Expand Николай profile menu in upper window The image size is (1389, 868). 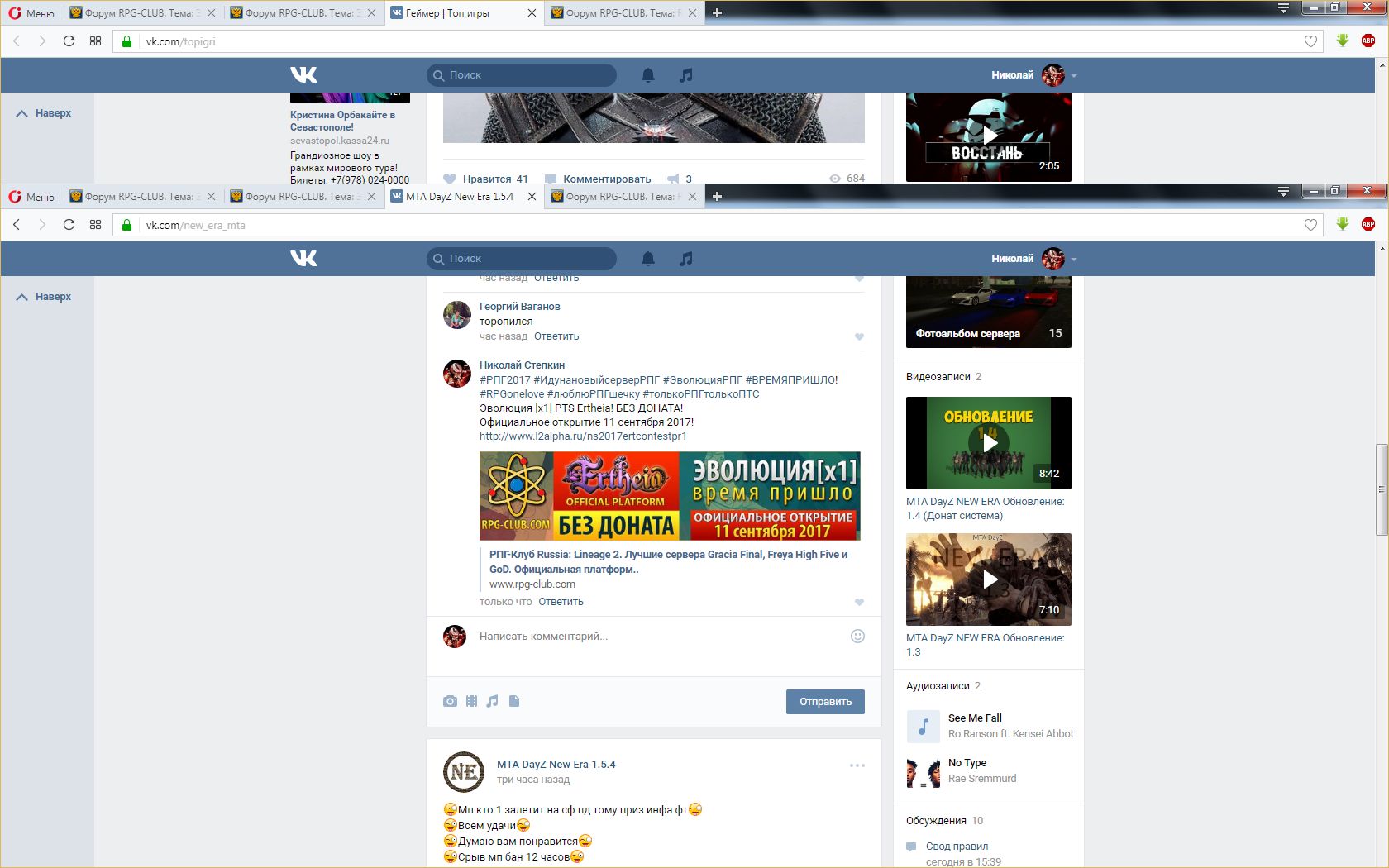click(x=1034, y=75)
